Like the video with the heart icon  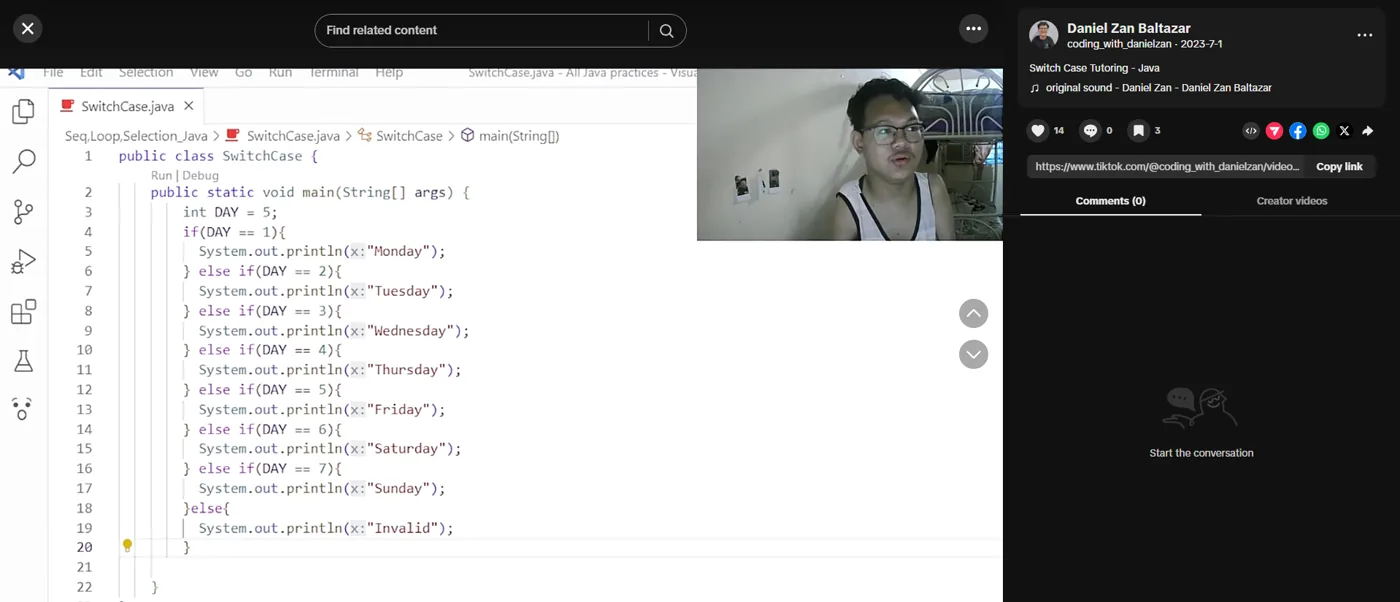pyautogui.click(x=1038, y=131)
